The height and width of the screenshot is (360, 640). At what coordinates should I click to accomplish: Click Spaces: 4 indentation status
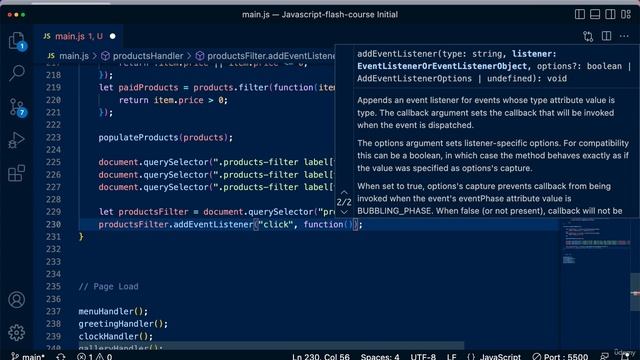pyautogui.click(x=380, y=356)
